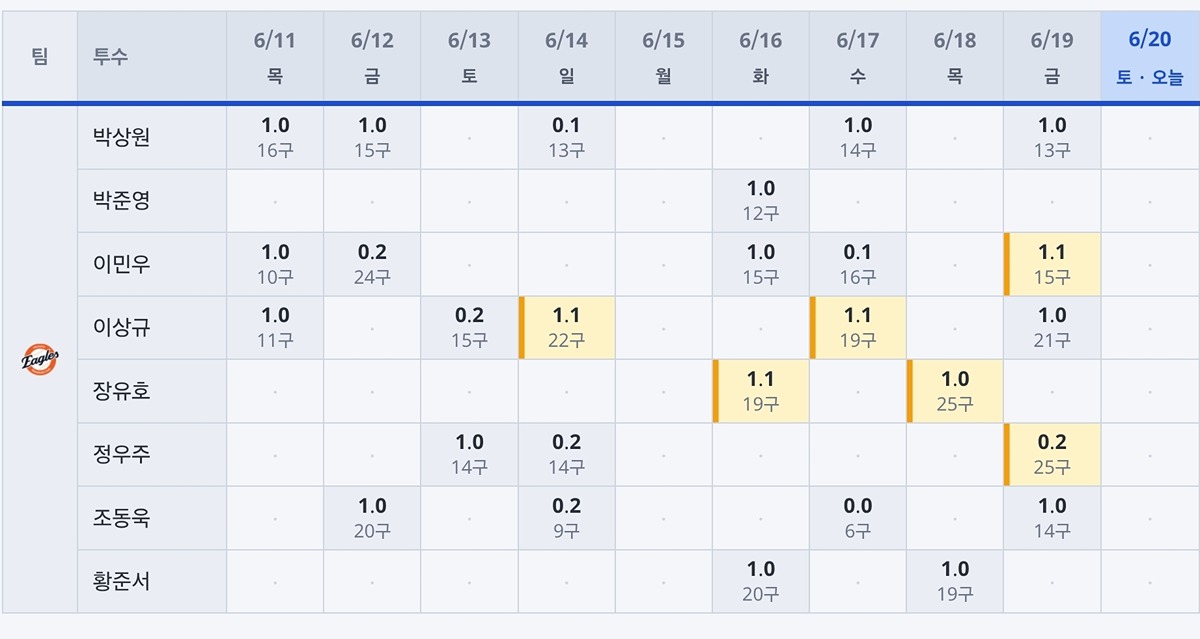
Task: Click 장유호's 6/18 highlighted 25구 cell
Action: [955, 391]
